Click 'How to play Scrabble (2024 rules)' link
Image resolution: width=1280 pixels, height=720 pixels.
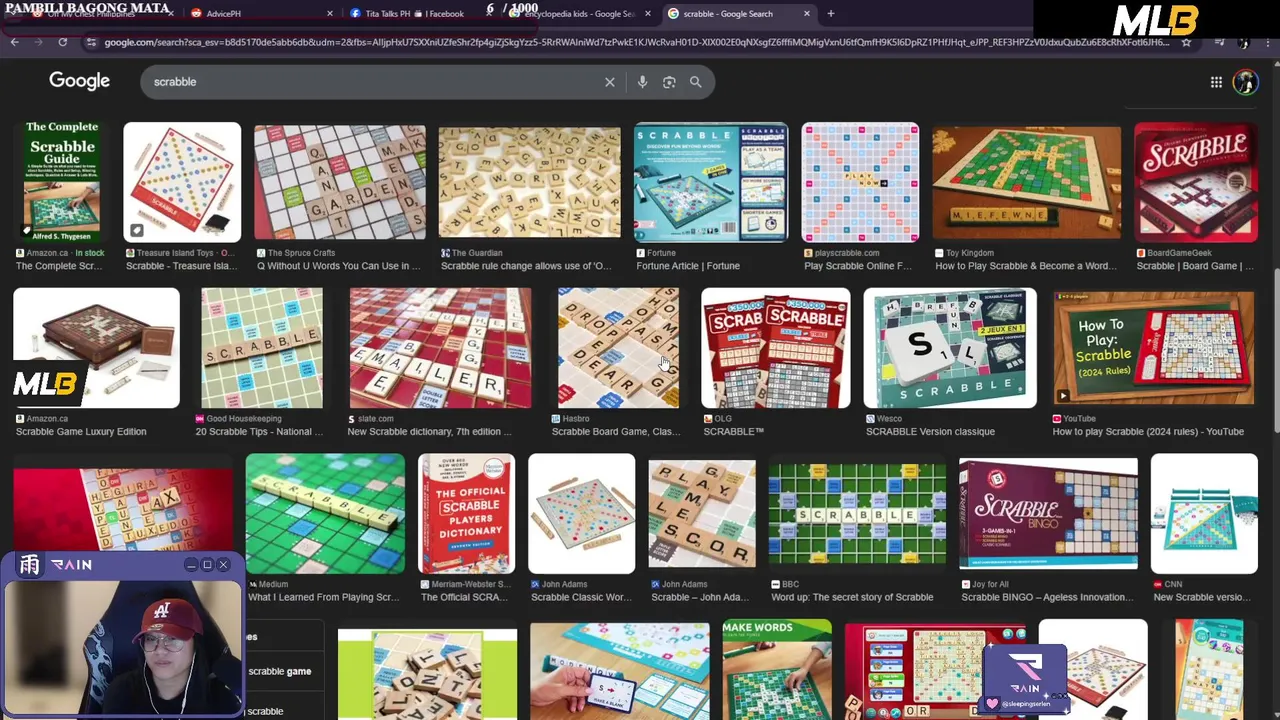[1148, 432]
